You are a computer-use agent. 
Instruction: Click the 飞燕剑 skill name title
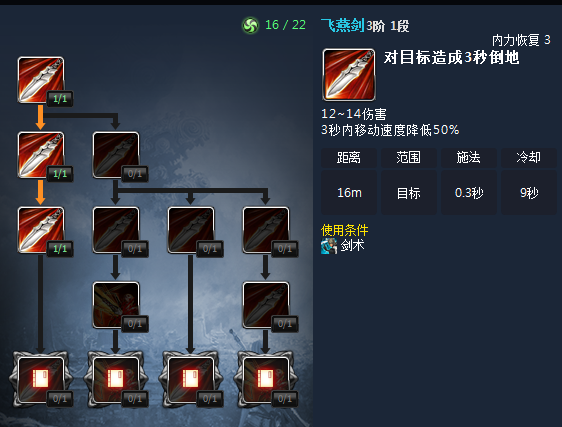(343, 25)
